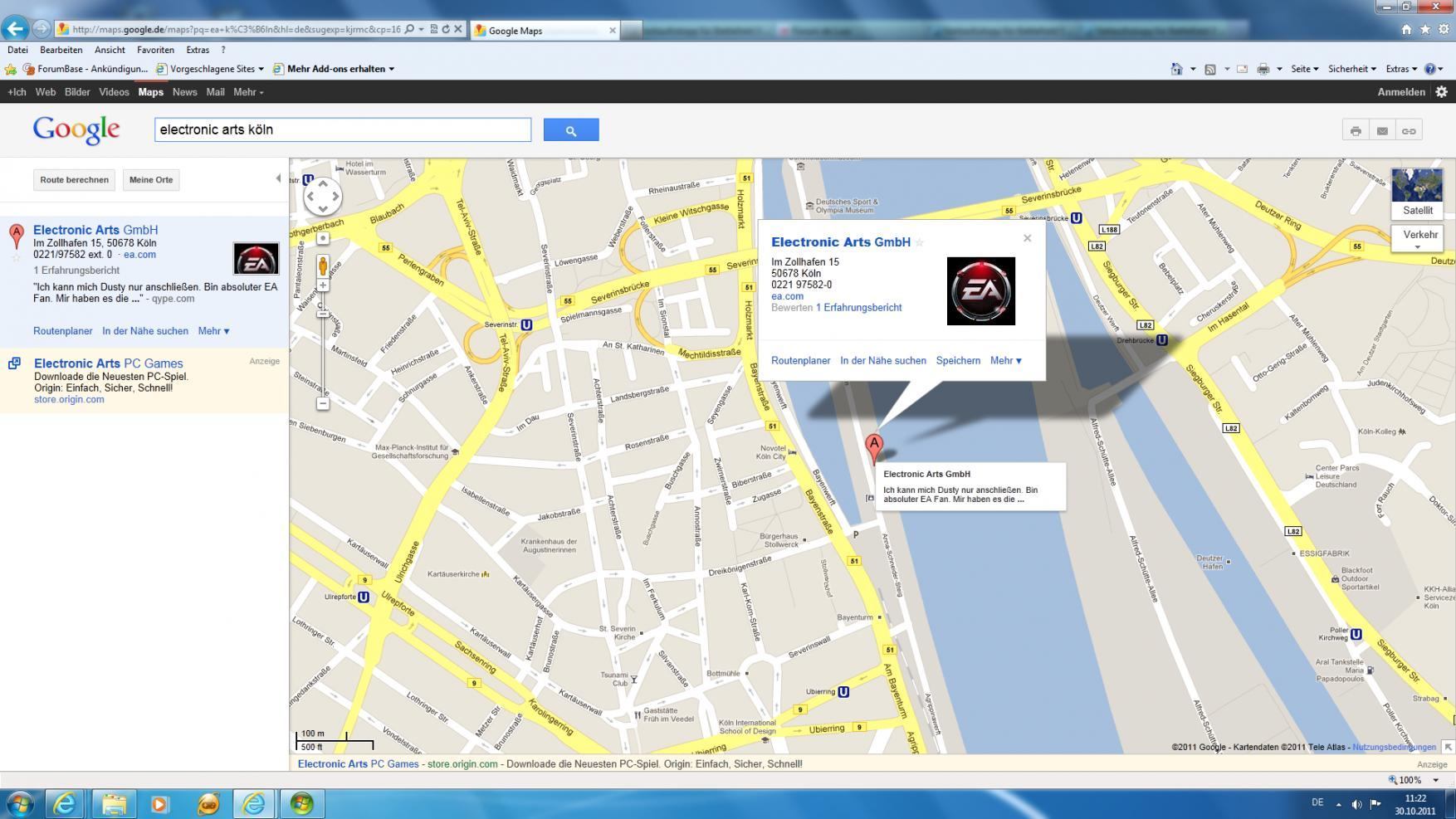Refresh the page in the address bar
Image resolution: width=1456 pixels, height=819 pixels.
(446, 29)
